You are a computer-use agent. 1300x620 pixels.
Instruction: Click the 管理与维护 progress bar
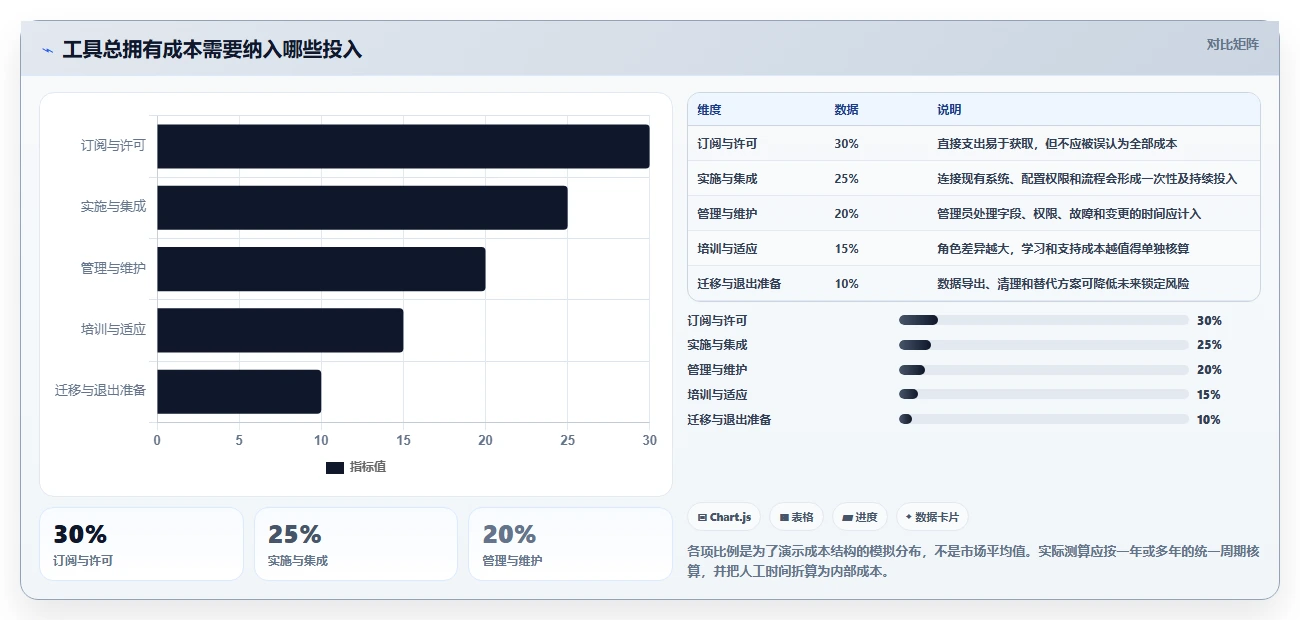click(x=1044, y=370)
